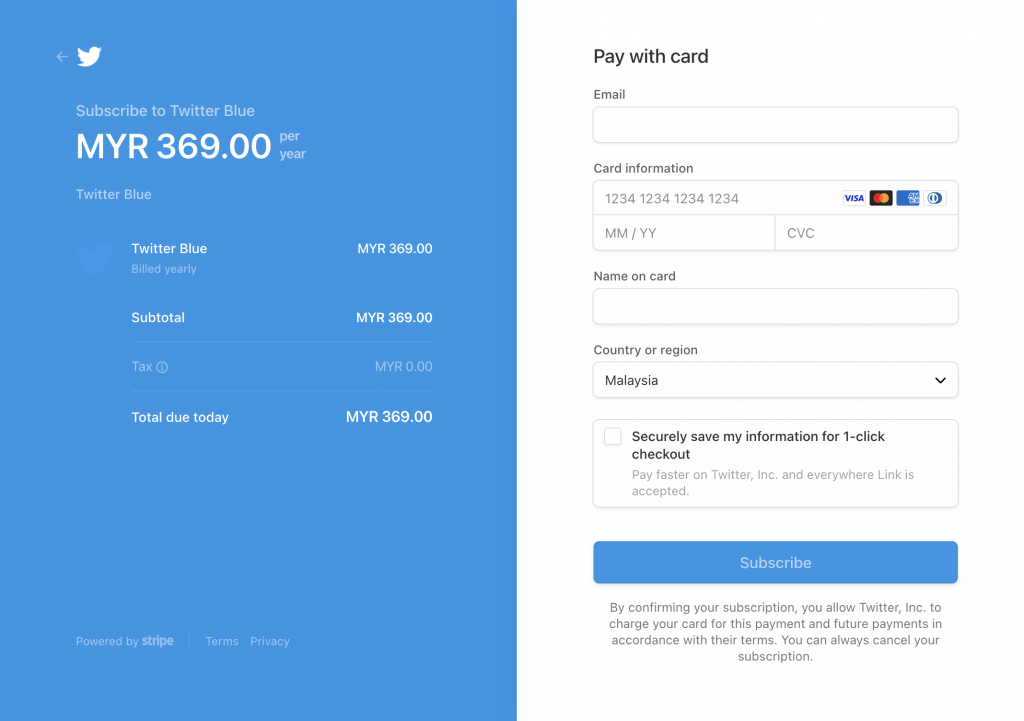1024x721 pixels.
Task: Click the MM / YY expiry field
Action: [683, 233]
